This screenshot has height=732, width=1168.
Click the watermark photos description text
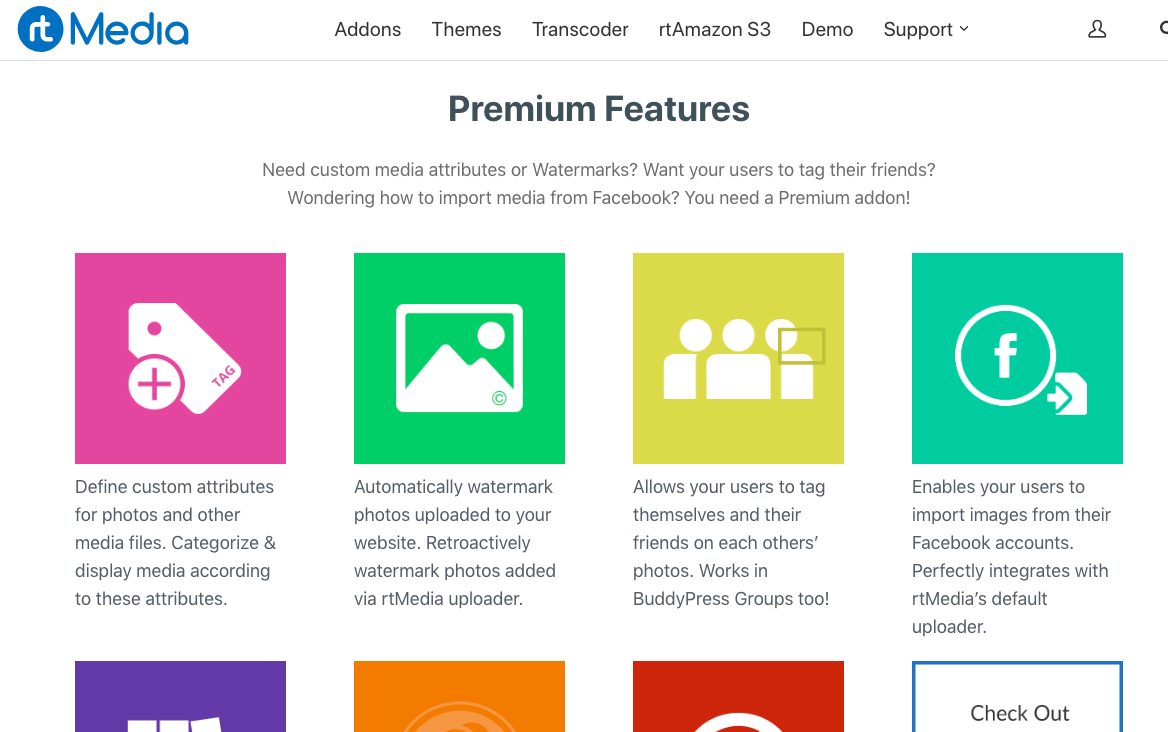(455, 543)
